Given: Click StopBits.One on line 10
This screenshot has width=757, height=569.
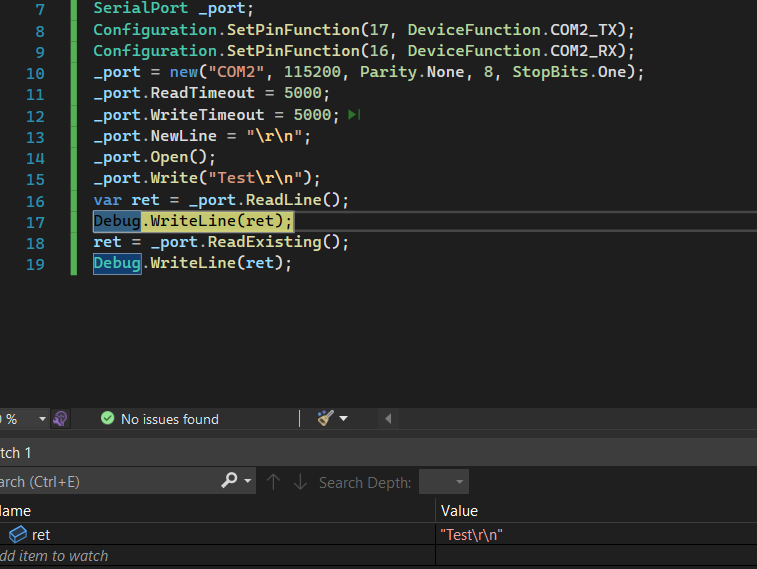Looking at the screenshot, I should pyautogui.click(x=569, y=72).
